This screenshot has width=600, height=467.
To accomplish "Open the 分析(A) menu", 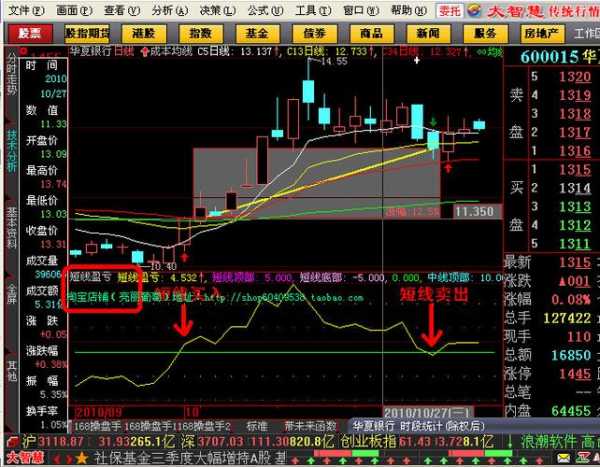I will 170,11.
